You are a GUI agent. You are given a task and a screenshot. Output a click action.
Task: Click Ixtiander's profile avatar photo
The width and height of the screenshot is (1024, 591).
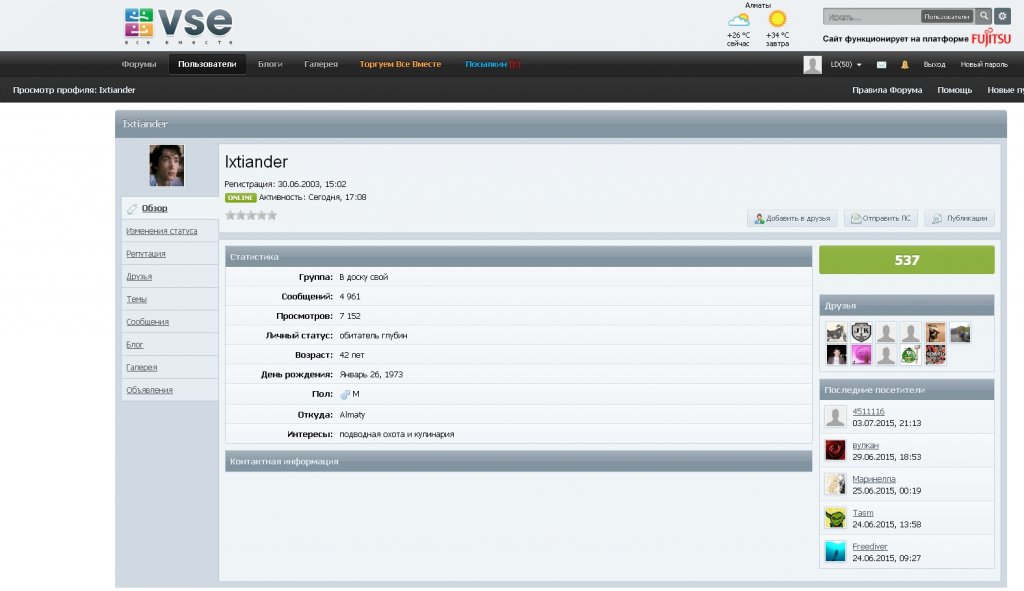(x=167, y=166)
